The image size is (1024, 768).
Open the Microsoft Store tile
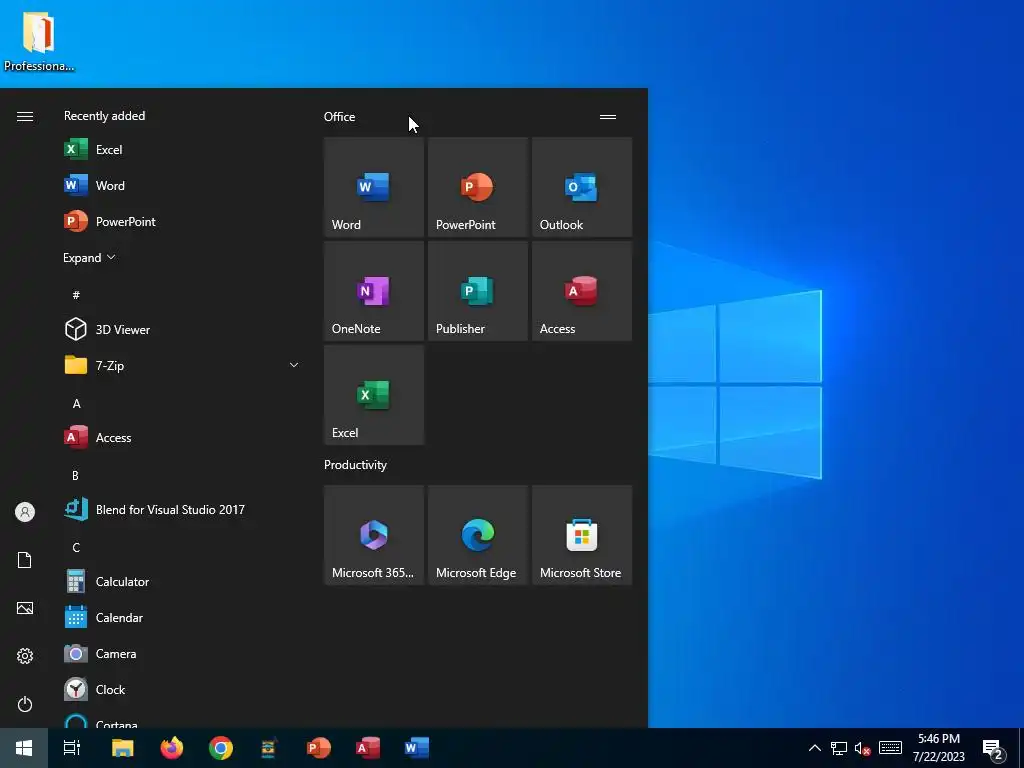(582, 535)
